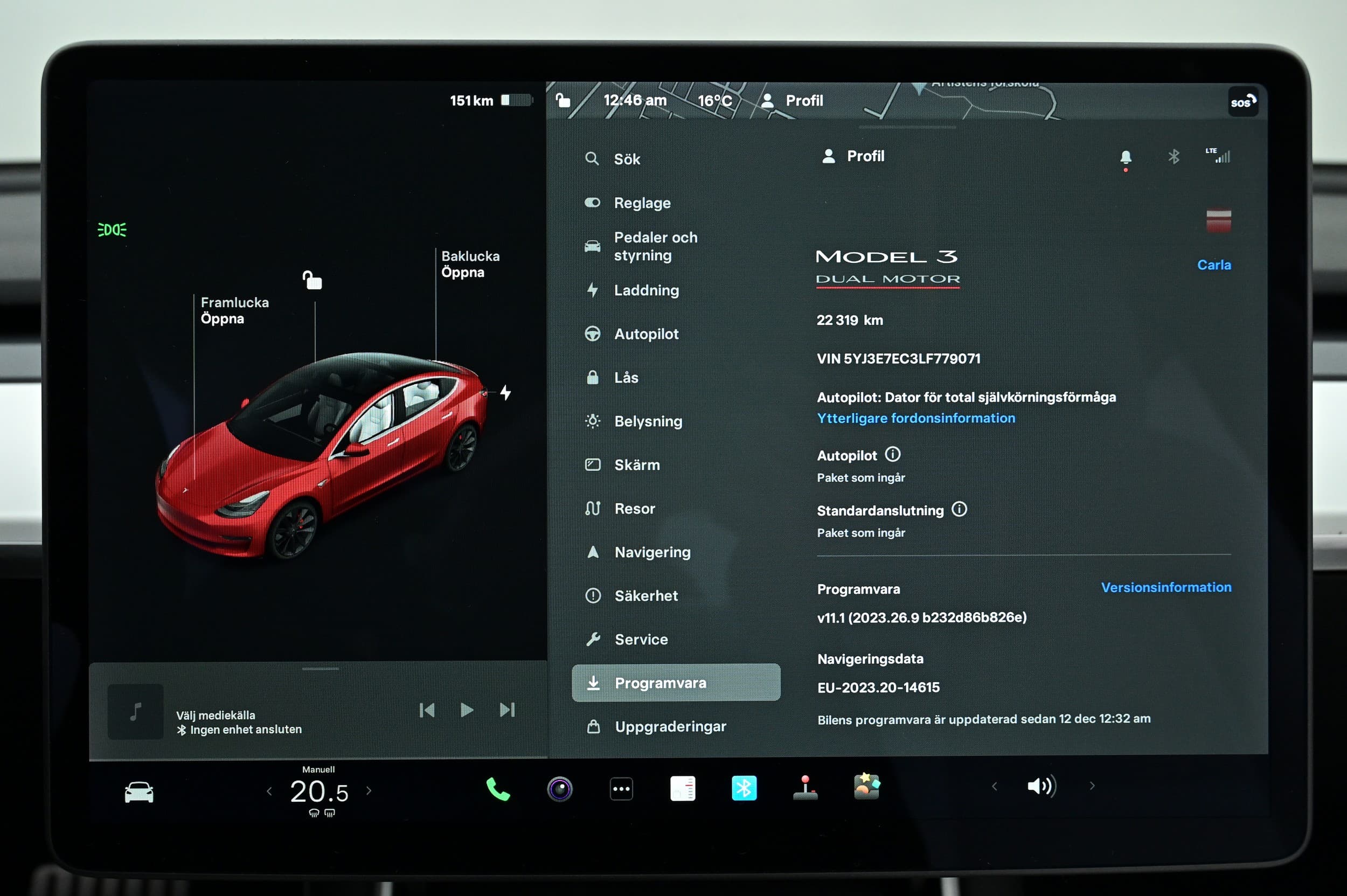Tap the battery range indicator 151 km
This screenshot has height=896, width=1347.
click(x=490, y=101)
